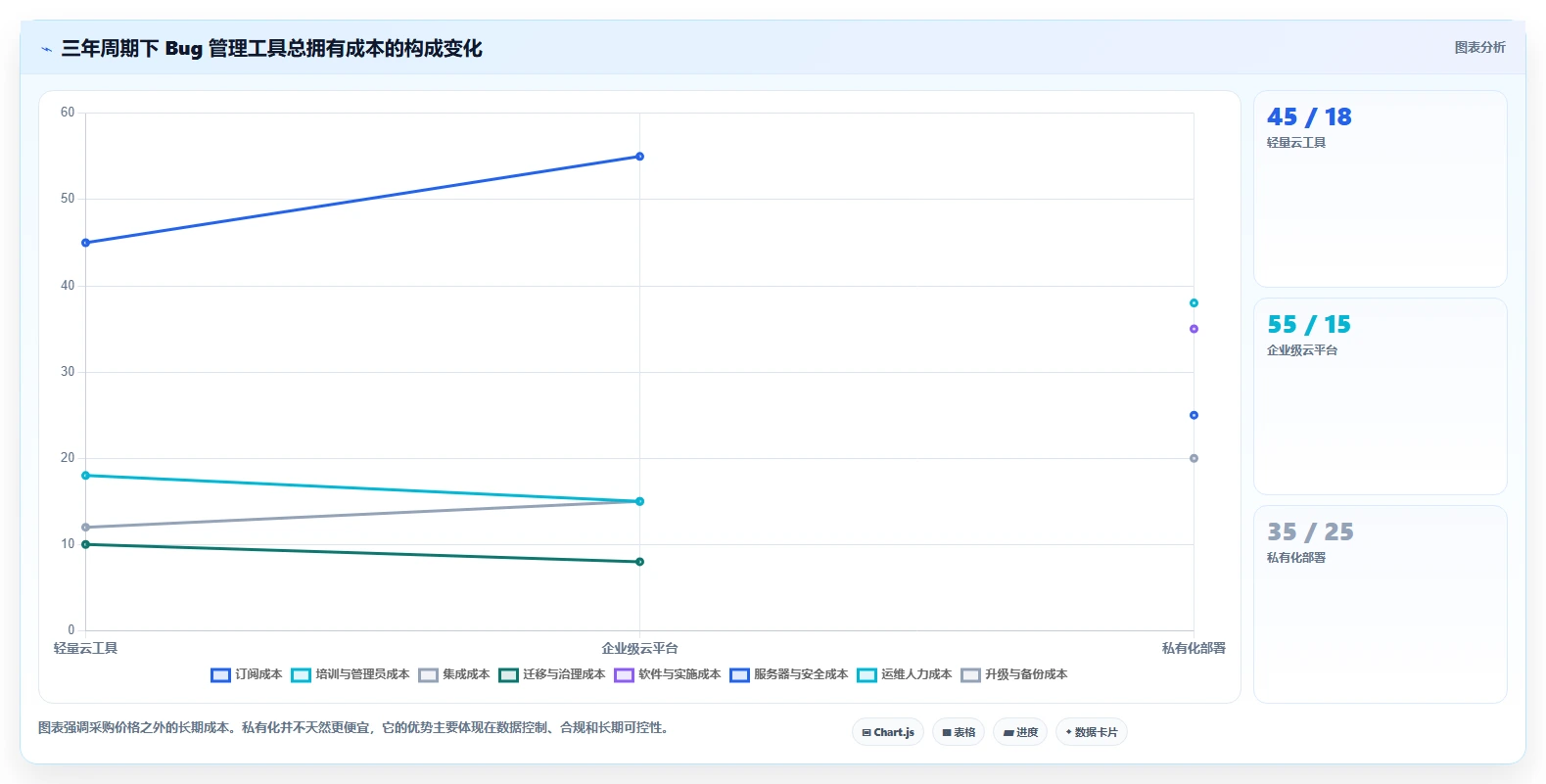This screenshot has width=1546, height=784.
Task: Toggle the 服务器与安全成本 legend series
Action: tap(789, 674)
